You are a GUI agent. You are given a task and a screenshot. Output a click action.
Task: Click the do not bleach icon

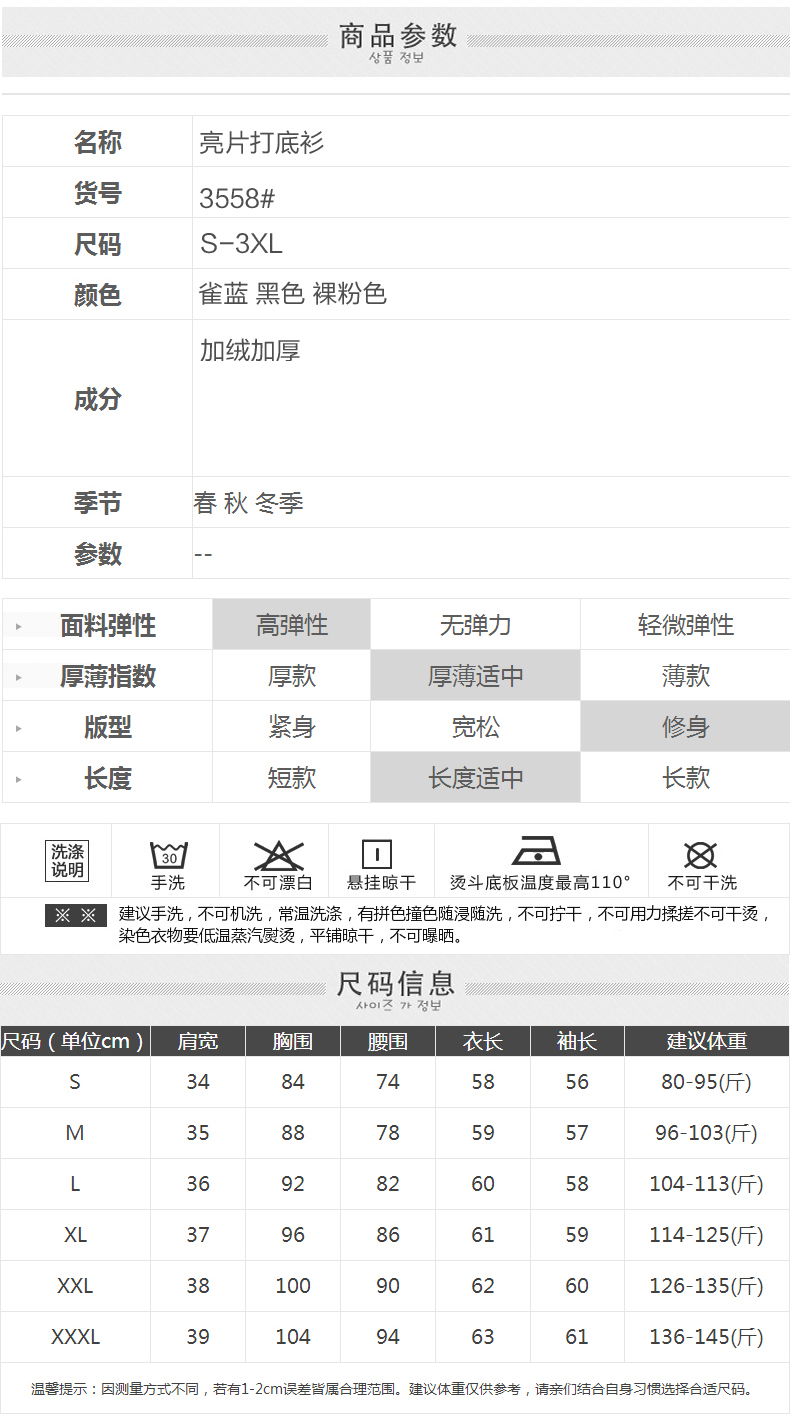click(x=278, y=855)
